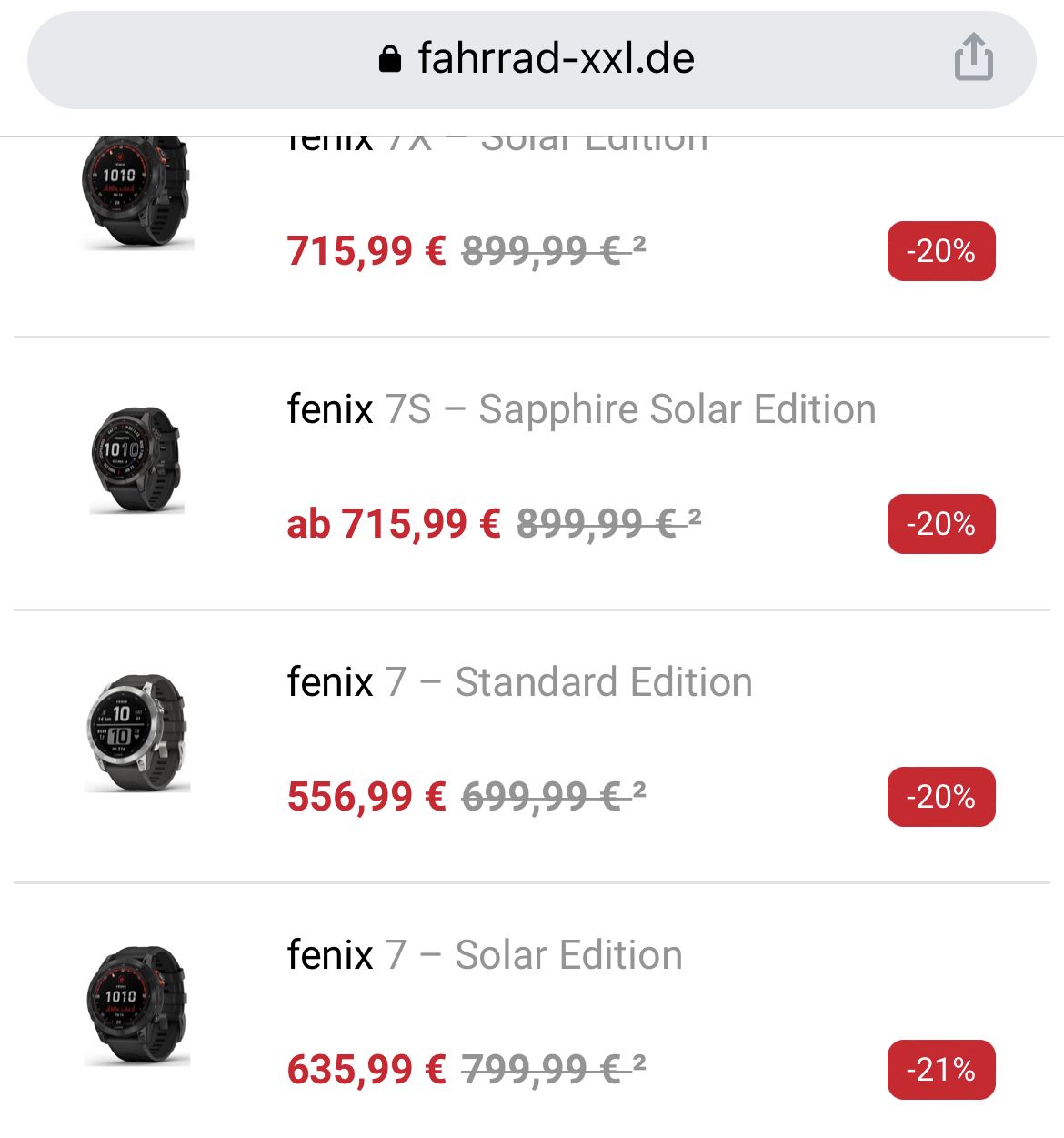1064x1138 pixels.
Task: Click the -20% badge on fenix 7 Standard
Action: point(941,797)
